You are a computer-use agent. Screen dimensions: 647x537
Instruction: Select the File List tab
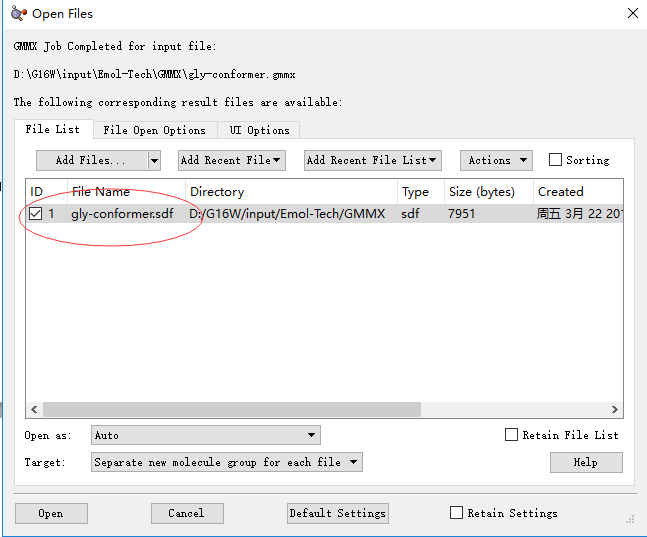[x=53, y=129]
